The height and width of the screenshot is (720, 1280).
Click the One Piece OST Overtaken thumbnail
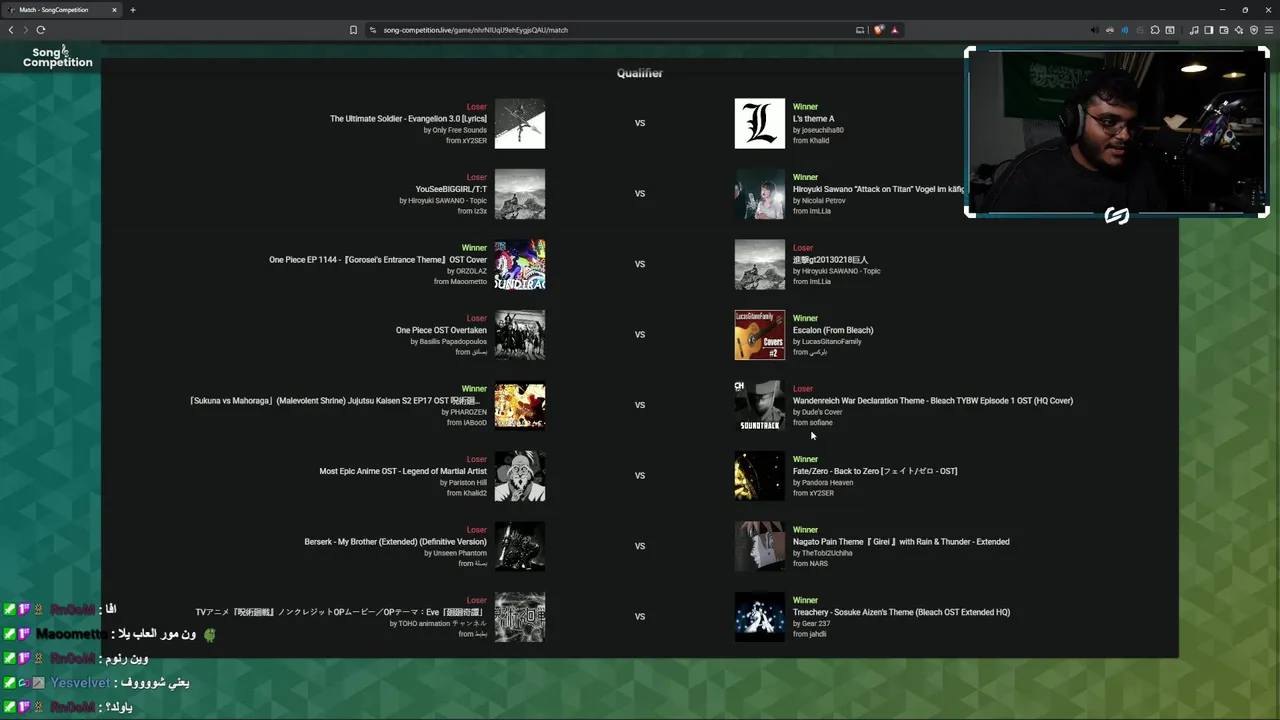tap(520, 335)
